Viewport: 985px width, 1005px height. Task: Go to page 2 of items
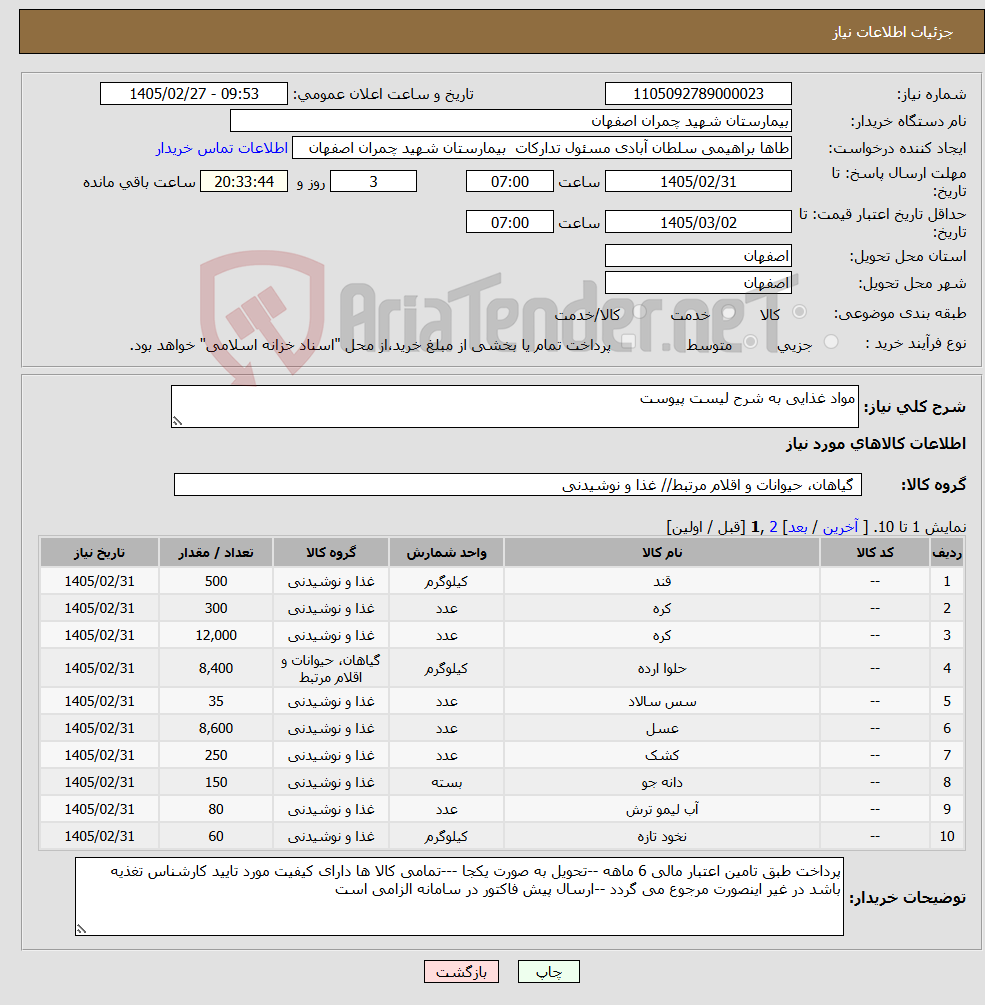[773, 527]
